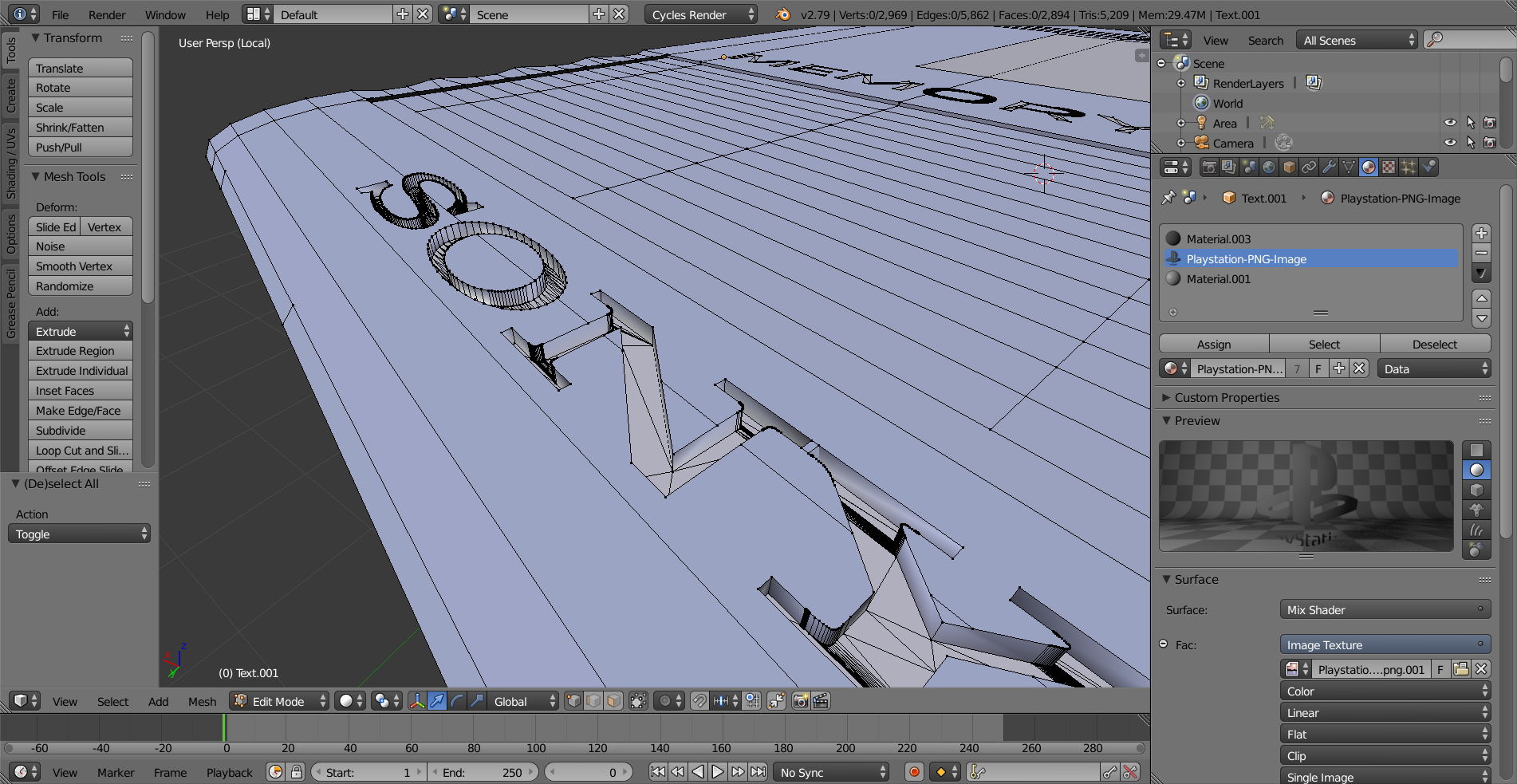
Task: Switch to vertex select mode
Action: tap(573, 701)
